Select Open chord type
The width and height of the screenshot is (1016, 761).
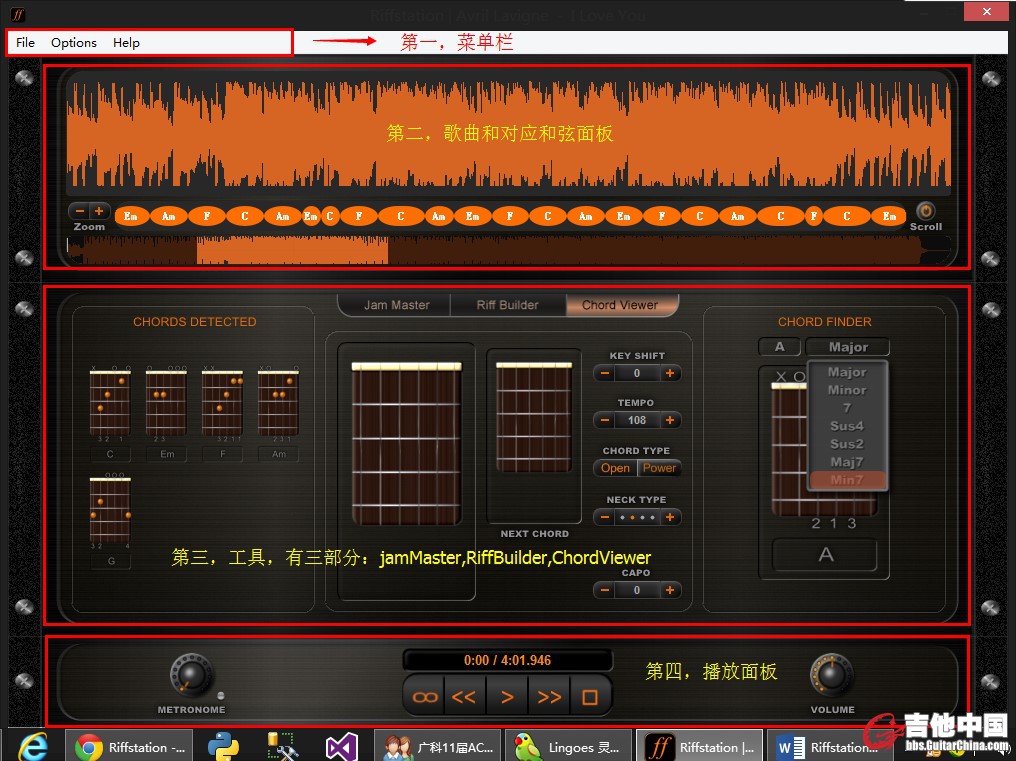point(615,468)
